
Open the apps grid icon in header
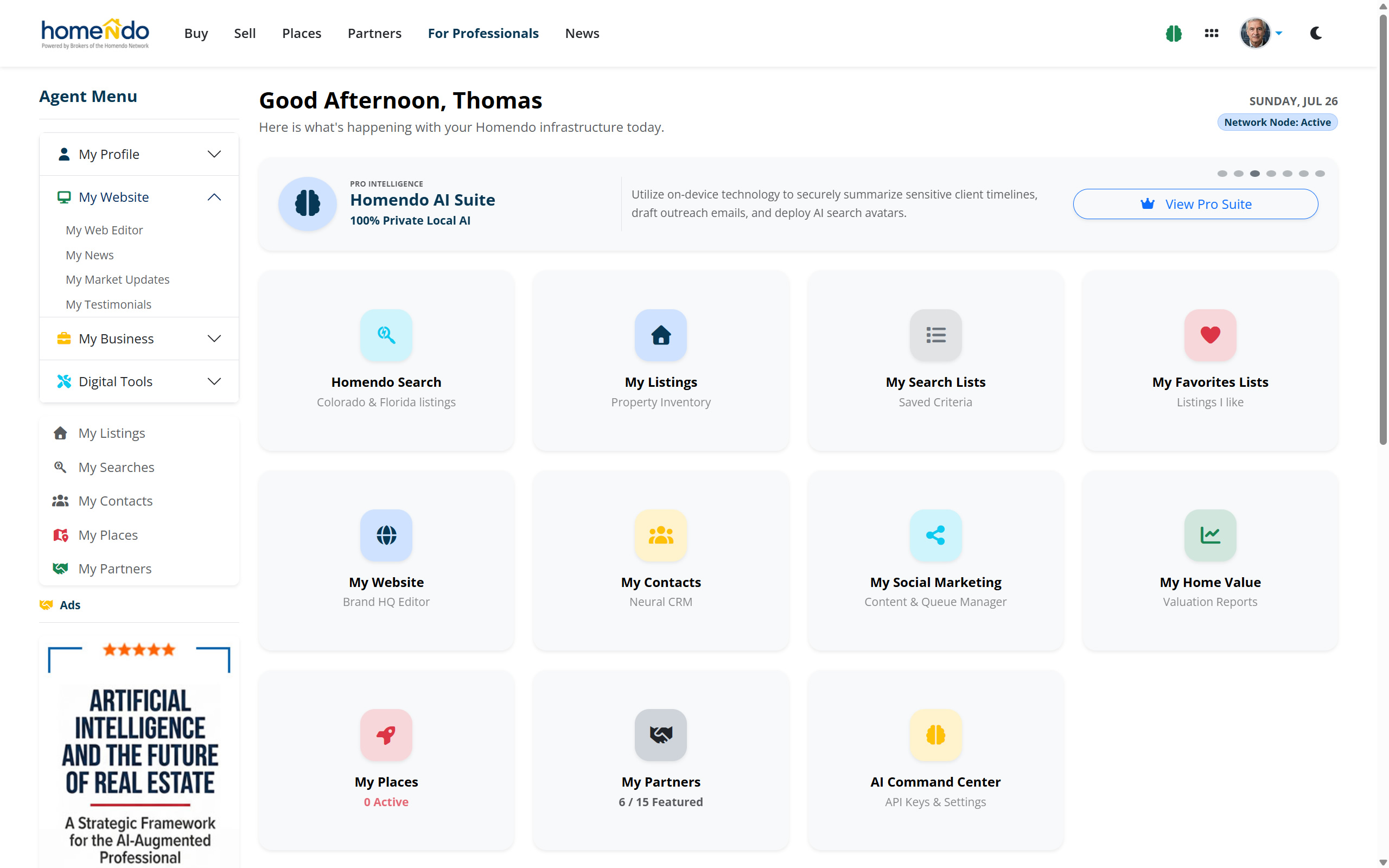point(1211,33)
